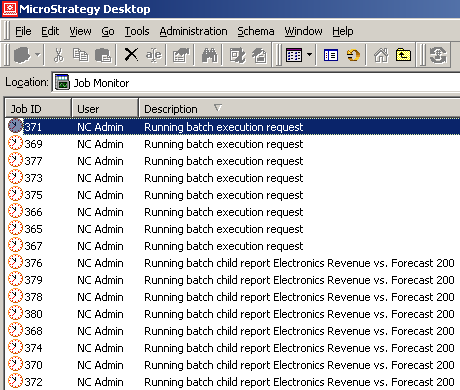Open the Go menu
The height and width of the screenshot is (390, 460).
[x=108, y=31]
